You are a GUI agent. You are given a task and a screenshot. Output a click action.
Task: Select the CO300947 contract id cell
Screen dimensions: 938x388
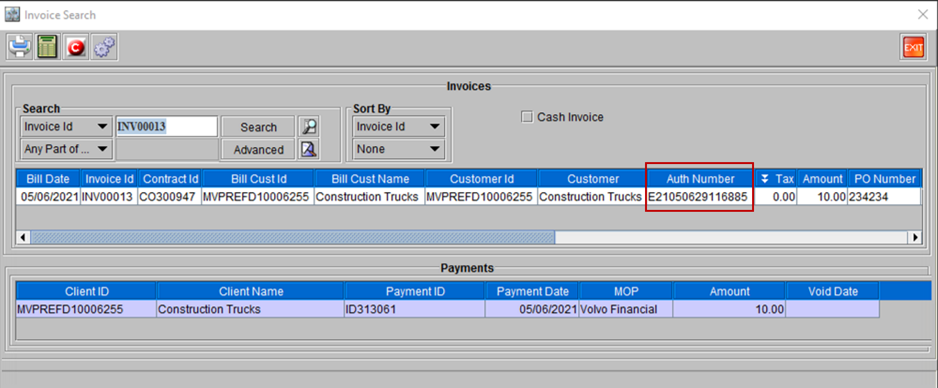tap(170, 197)
